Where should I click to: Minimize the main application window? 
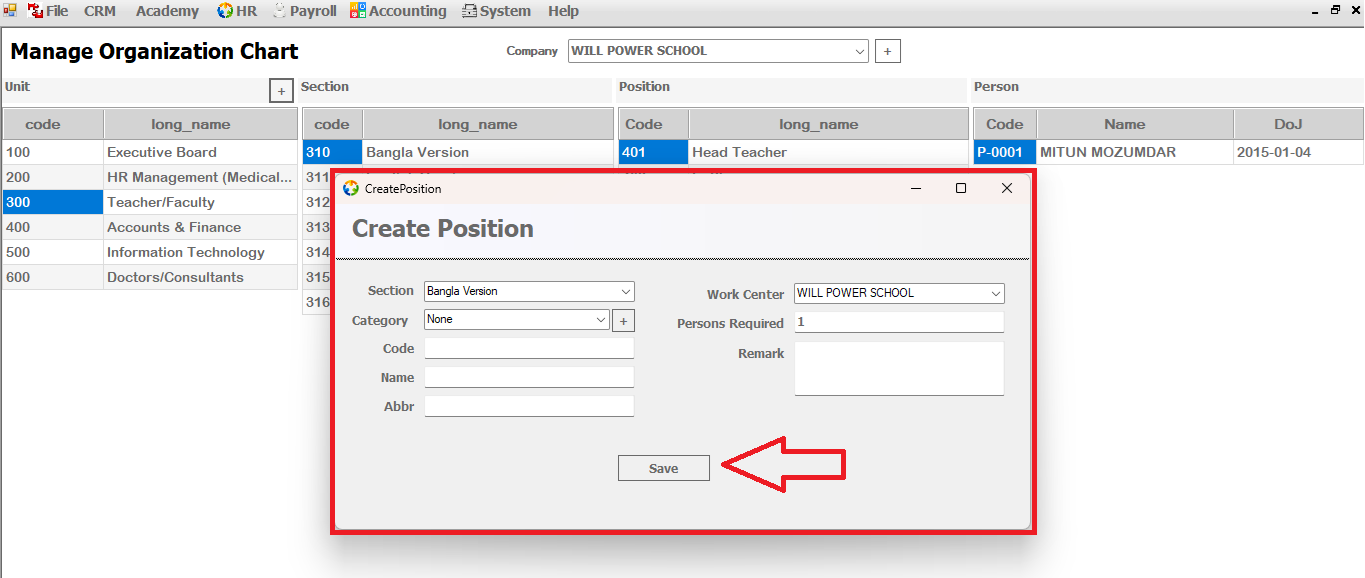(x=1315, y=10)
